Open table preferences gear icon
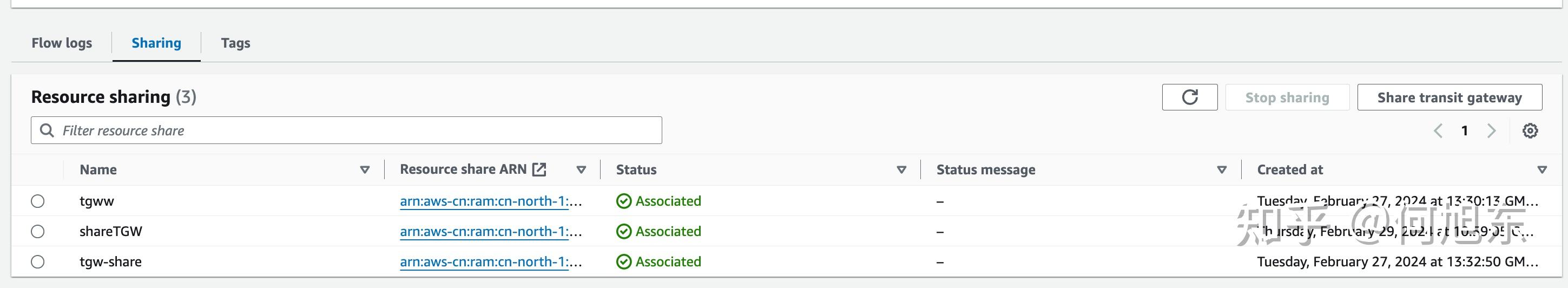Viewport: 1568px width, 288px height. pyautogui.click(x=1530, y=131)
